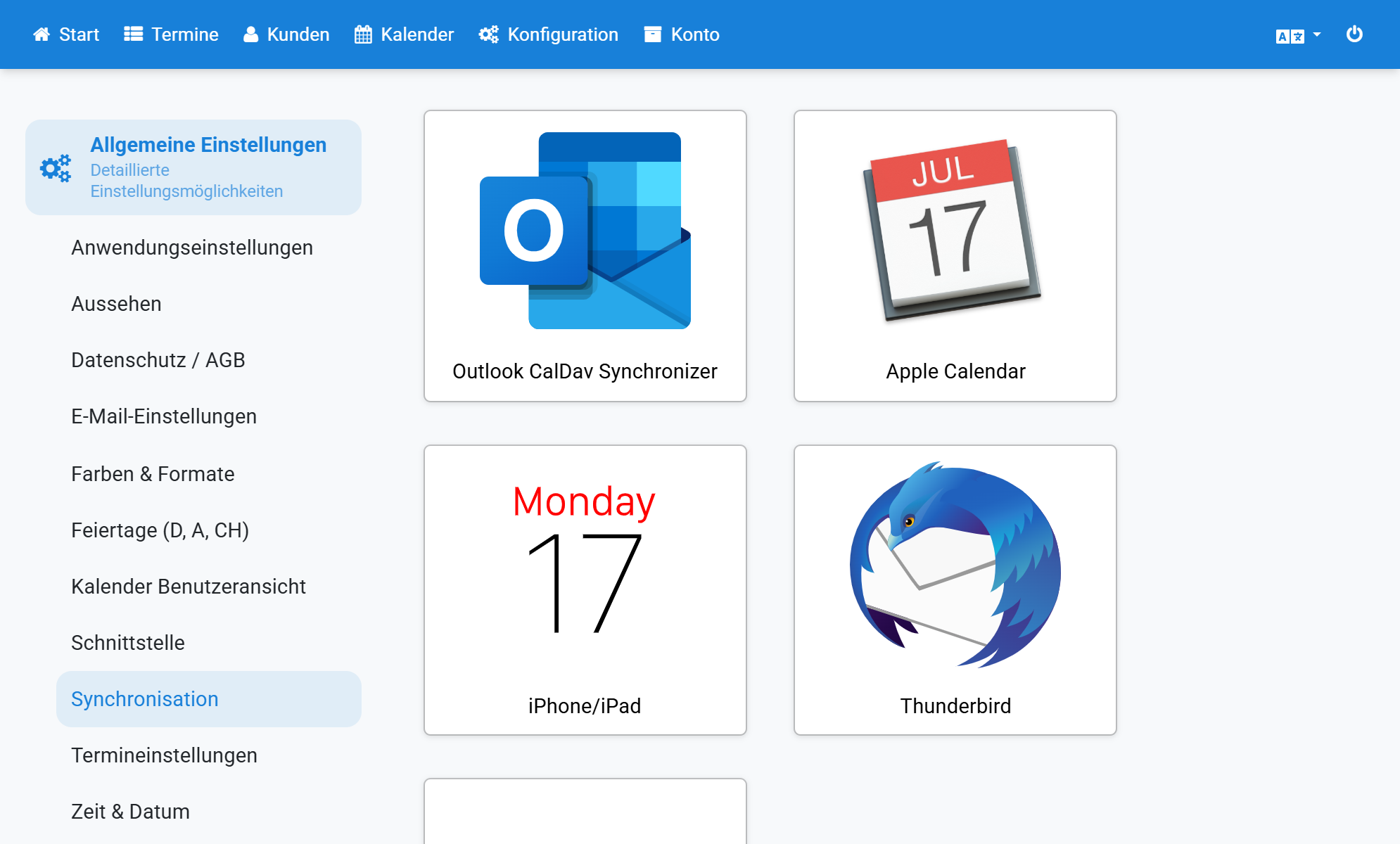Click the Thunderbird label
1400x844 pixels.
pos(955,706)
